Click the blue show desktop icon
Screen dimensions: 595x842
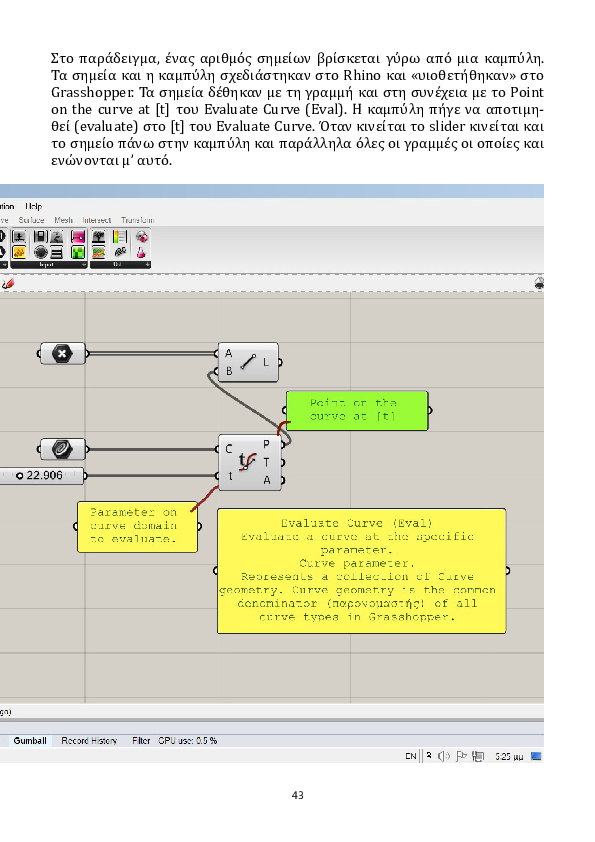536,756
